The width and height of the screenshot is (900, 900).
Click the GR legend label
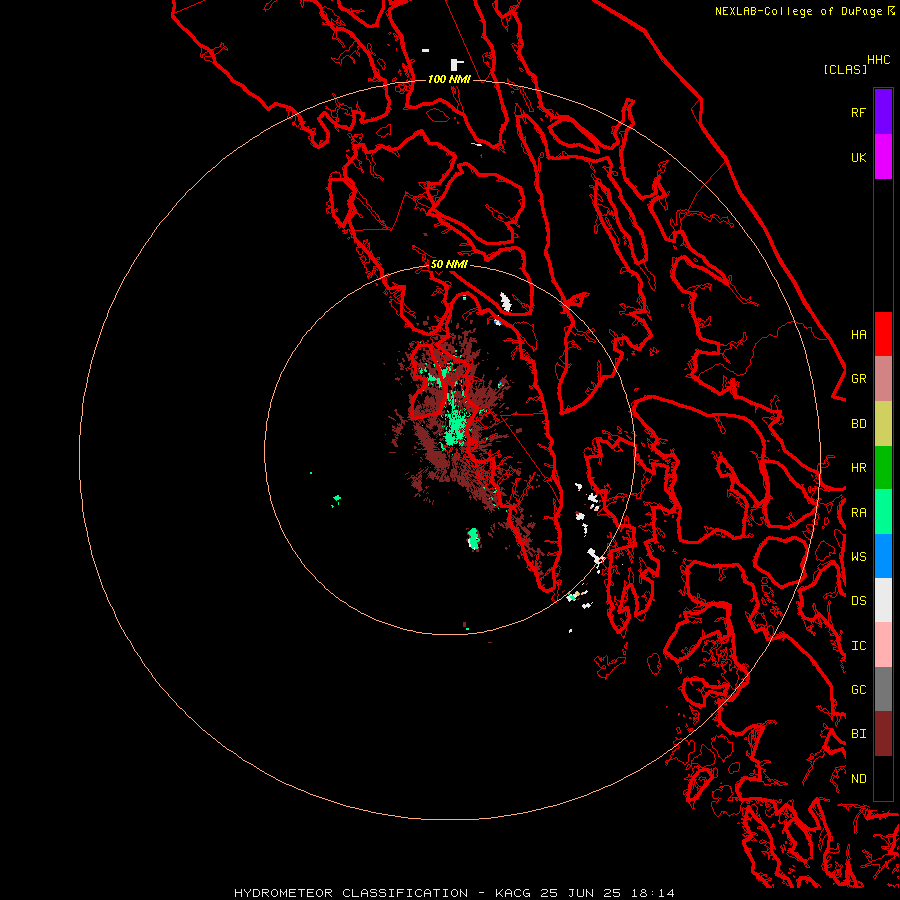[x=858, y=379]
